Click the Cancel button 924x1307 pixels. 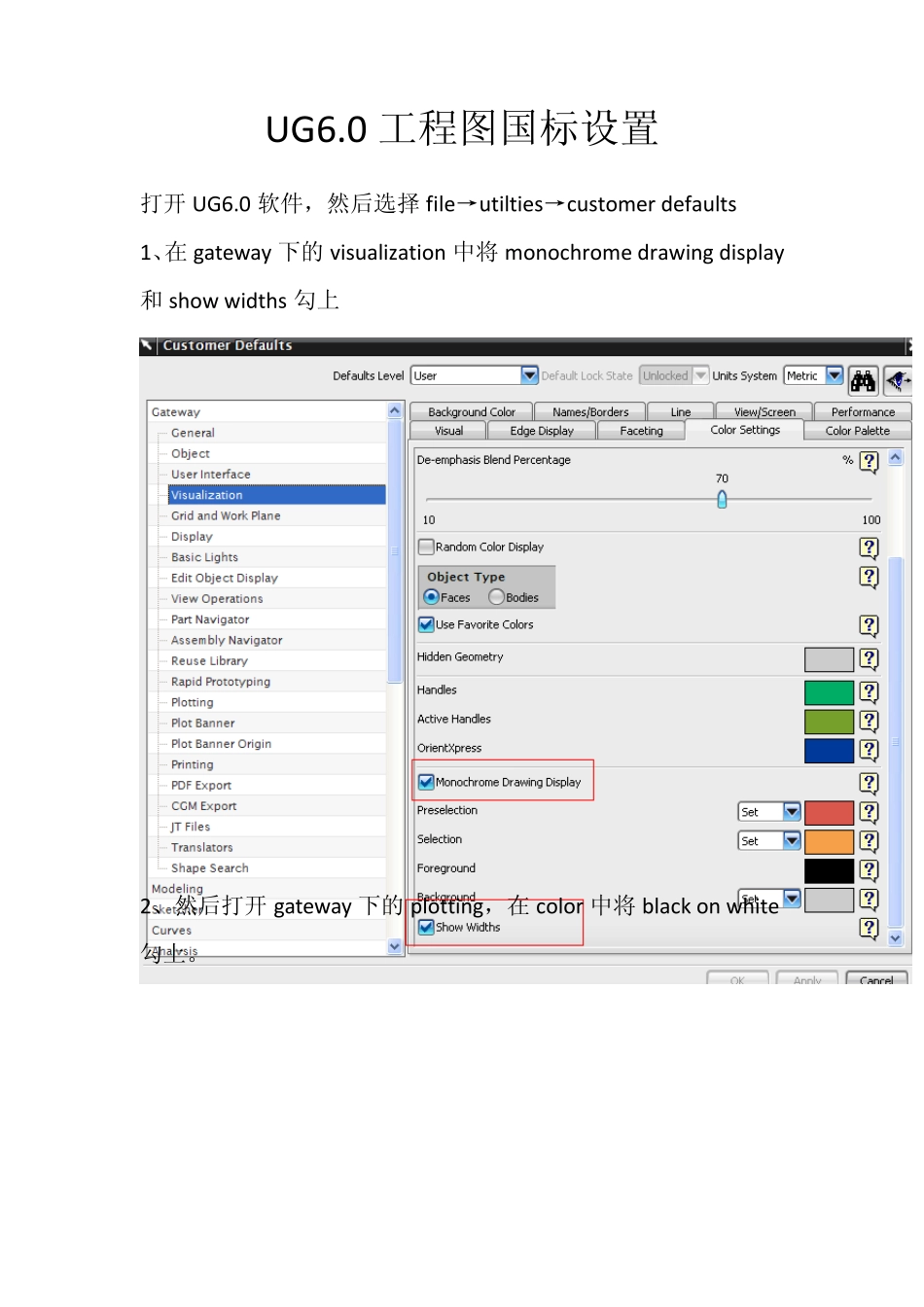tap(877, 979)
